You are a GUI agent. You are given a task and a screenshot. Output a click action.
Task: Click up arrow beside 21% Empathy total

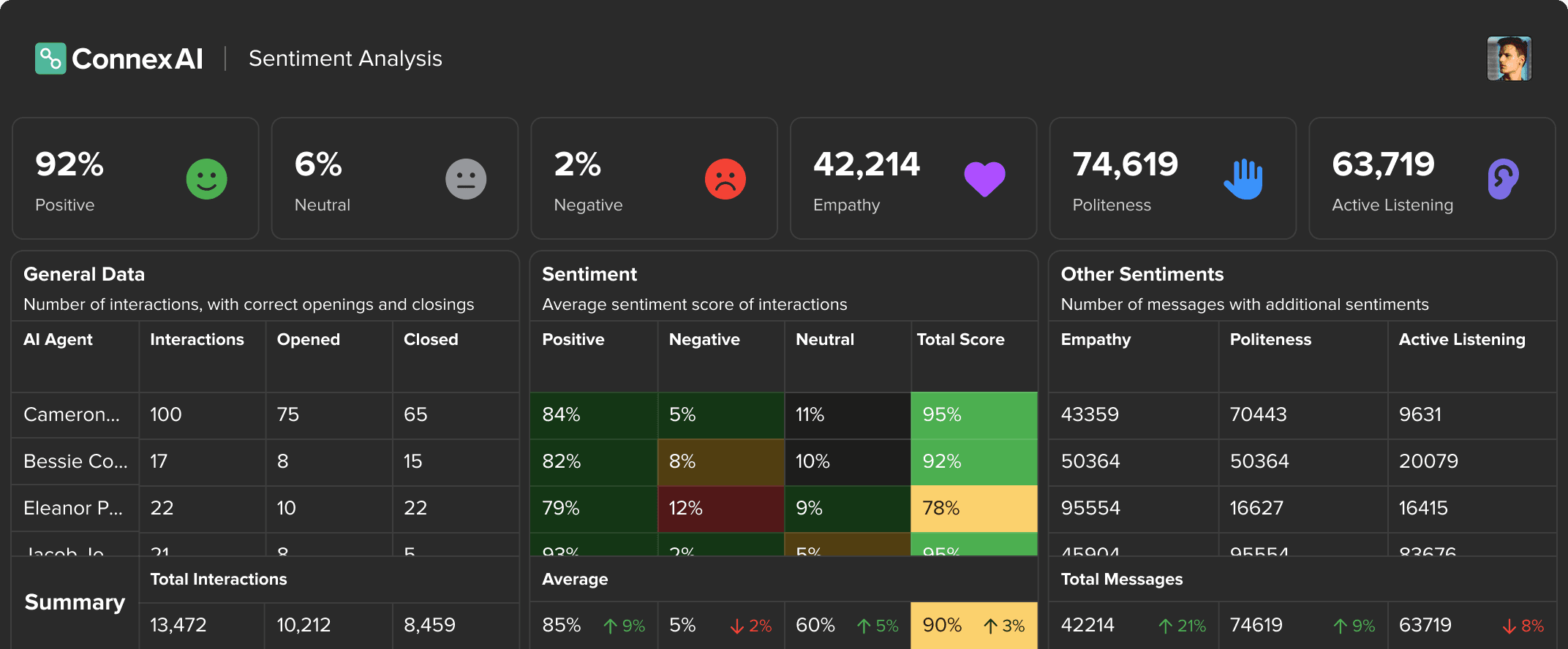1166,626
